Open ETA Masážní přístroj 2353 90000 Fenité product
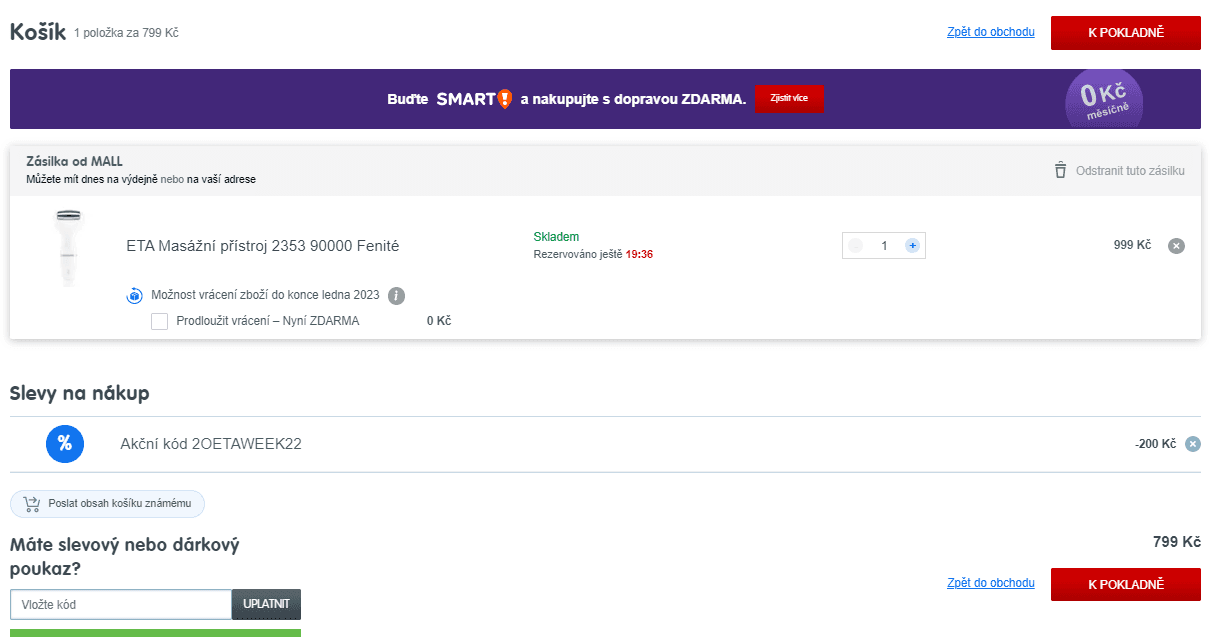The width and height of the screenshot is (1212, 637). point(263,246)
